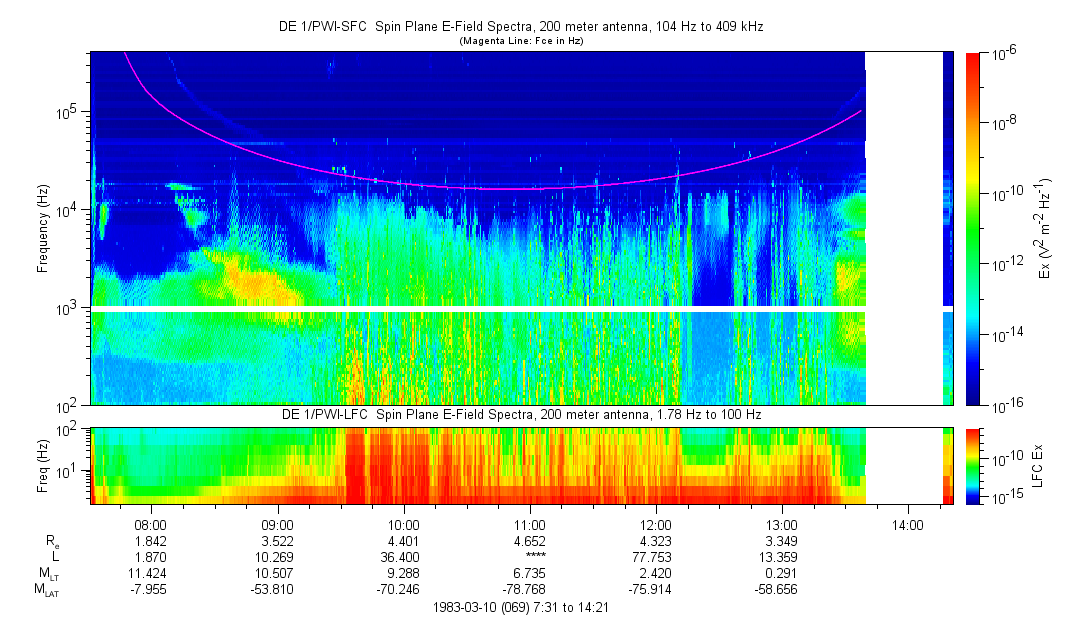
Task: Click the "Magenta Line: Fce in Hz" subtitle
Action: 520,41
